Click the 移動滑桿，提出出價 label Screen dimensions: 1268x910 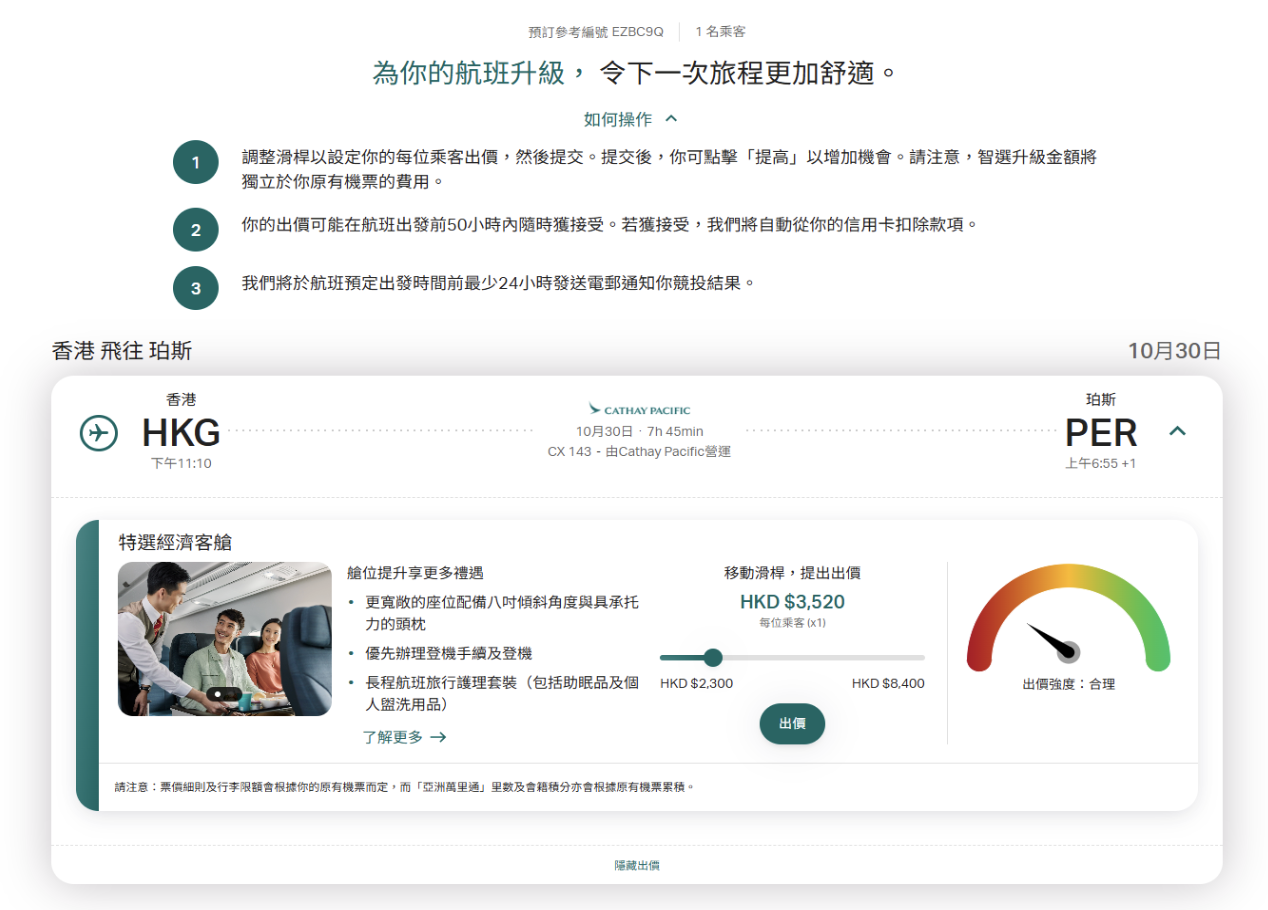[x=792, y=573]
